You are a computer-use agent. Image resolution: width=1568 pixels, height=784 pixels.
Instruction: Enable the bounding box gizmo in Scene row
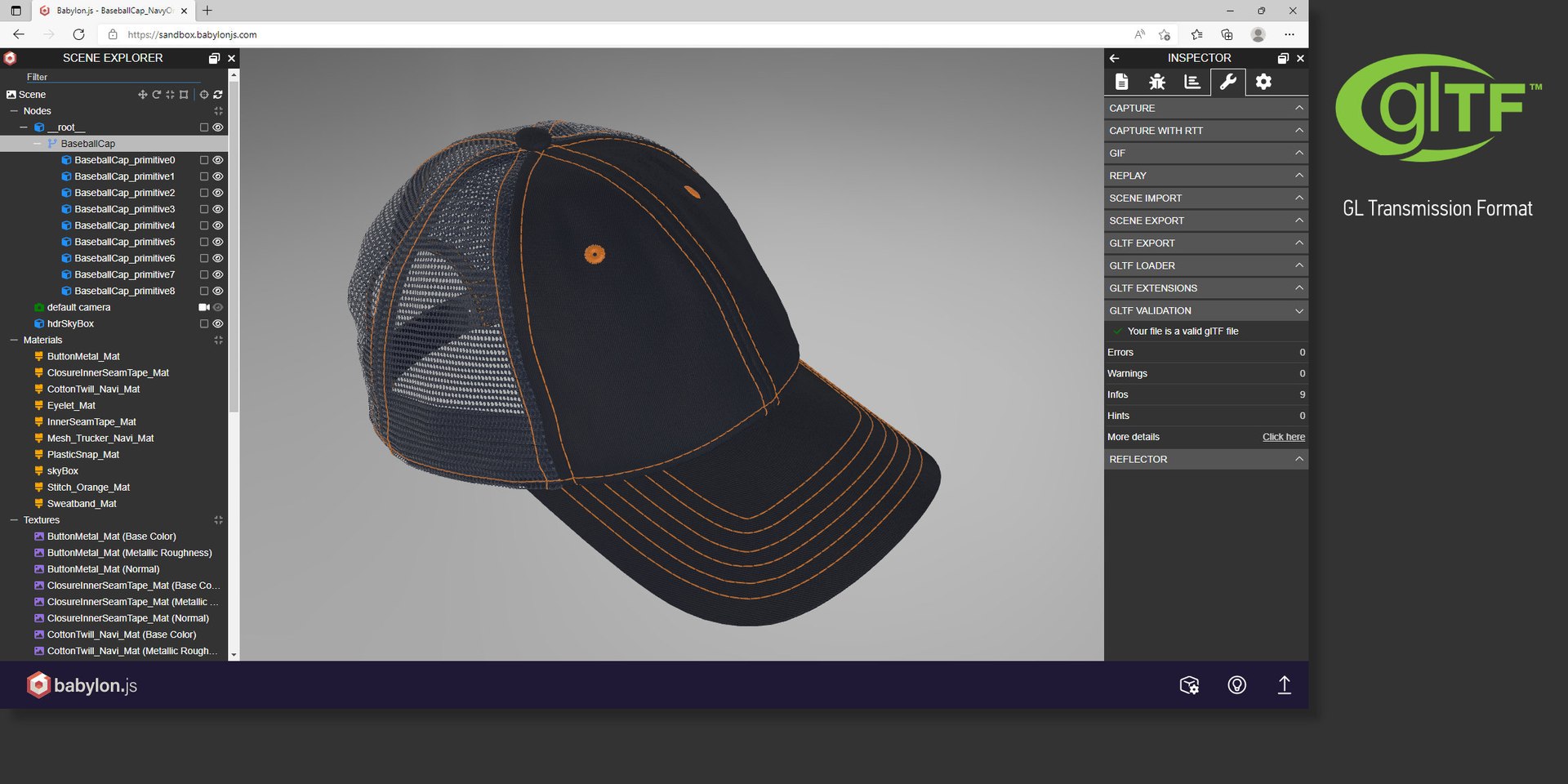tap(185, 95)
